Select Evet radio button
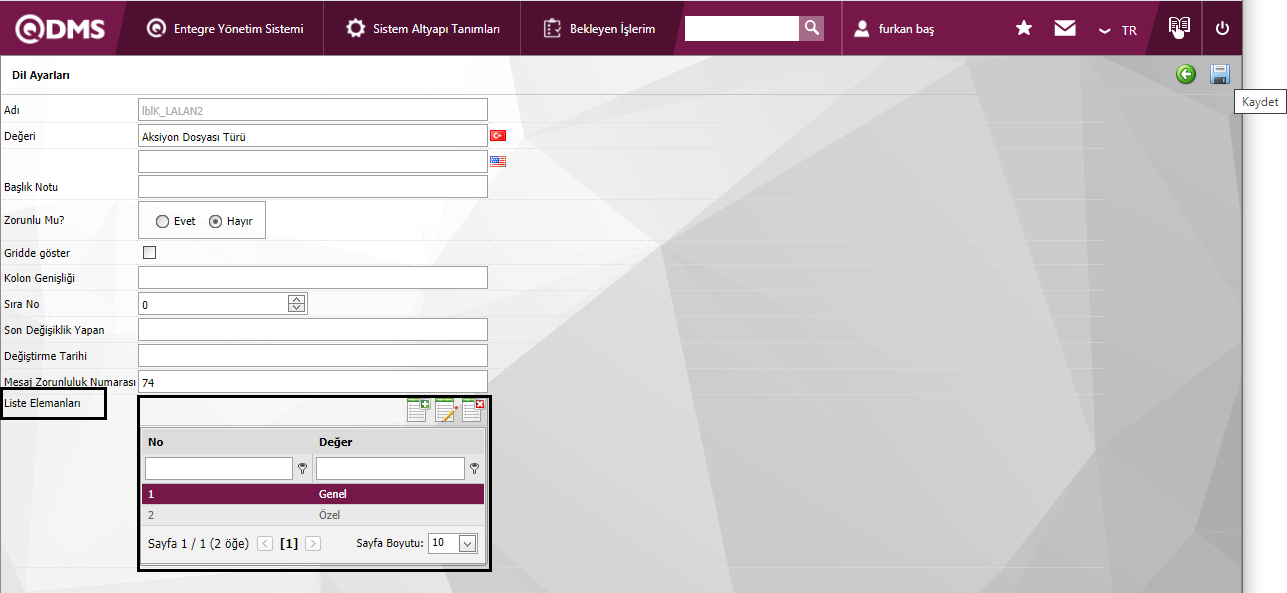This screenshot has width=1287, height=593. 162,221
